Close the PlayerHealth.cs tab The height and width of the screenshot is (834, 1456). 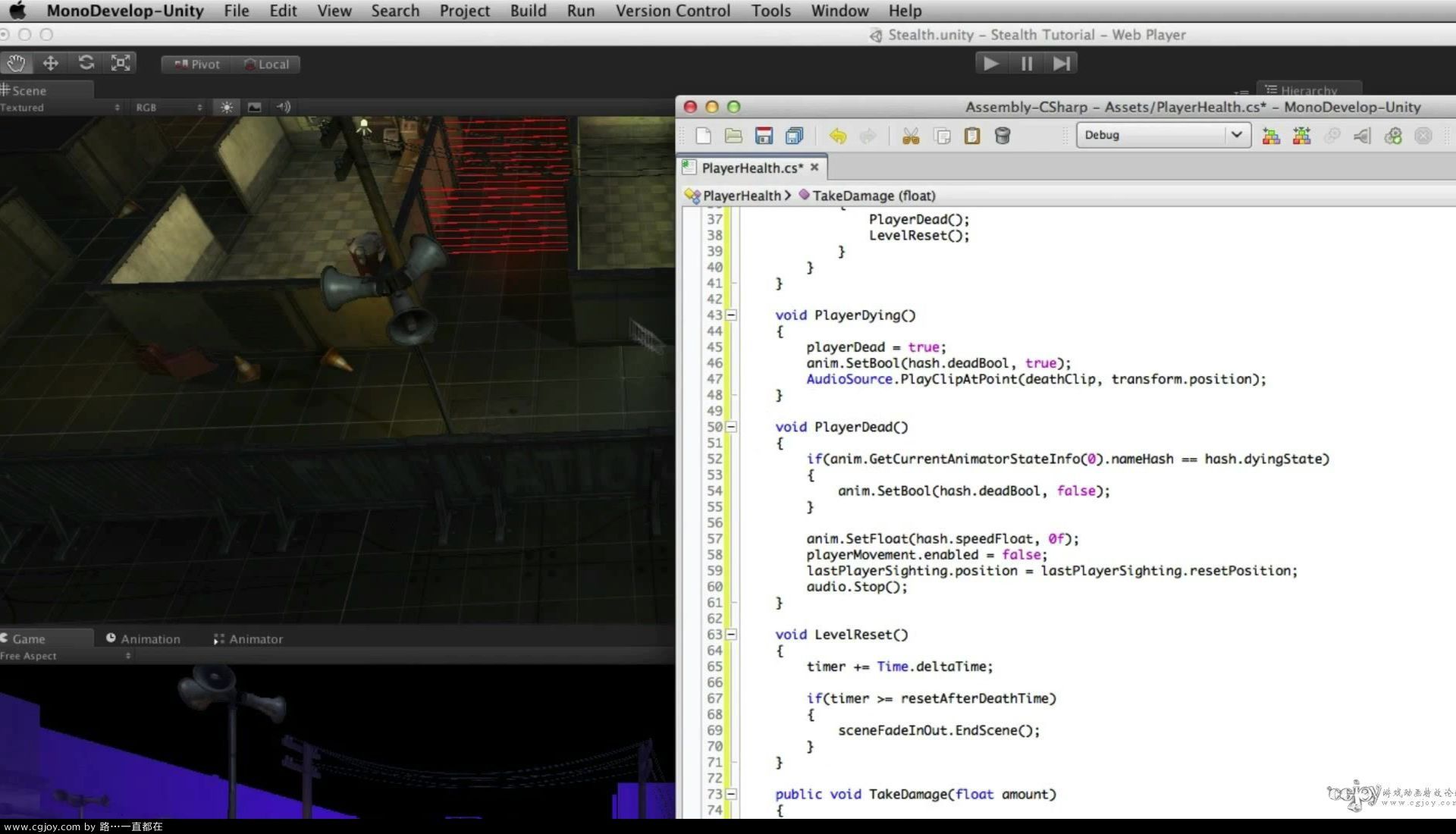click(814, 167)
